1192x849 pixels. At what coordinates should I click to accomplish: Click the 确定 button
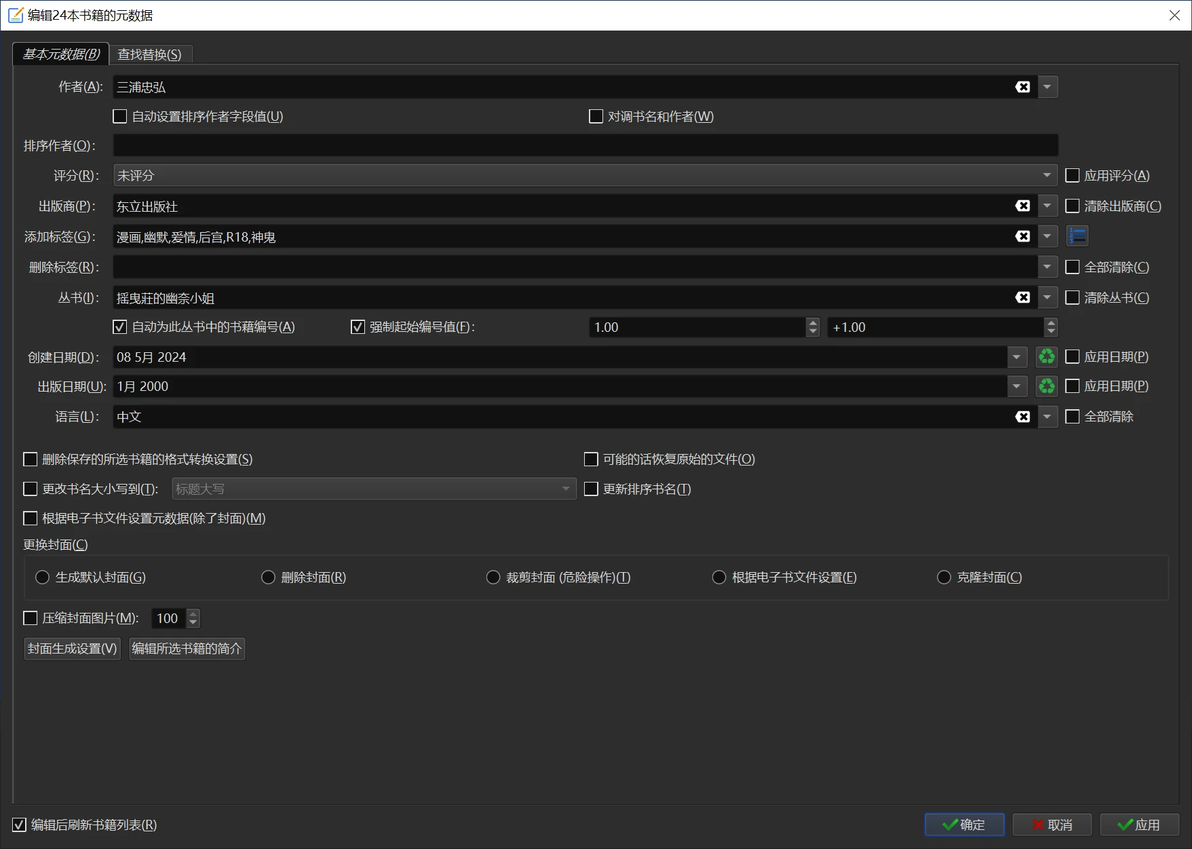click(x=964, y=825)
